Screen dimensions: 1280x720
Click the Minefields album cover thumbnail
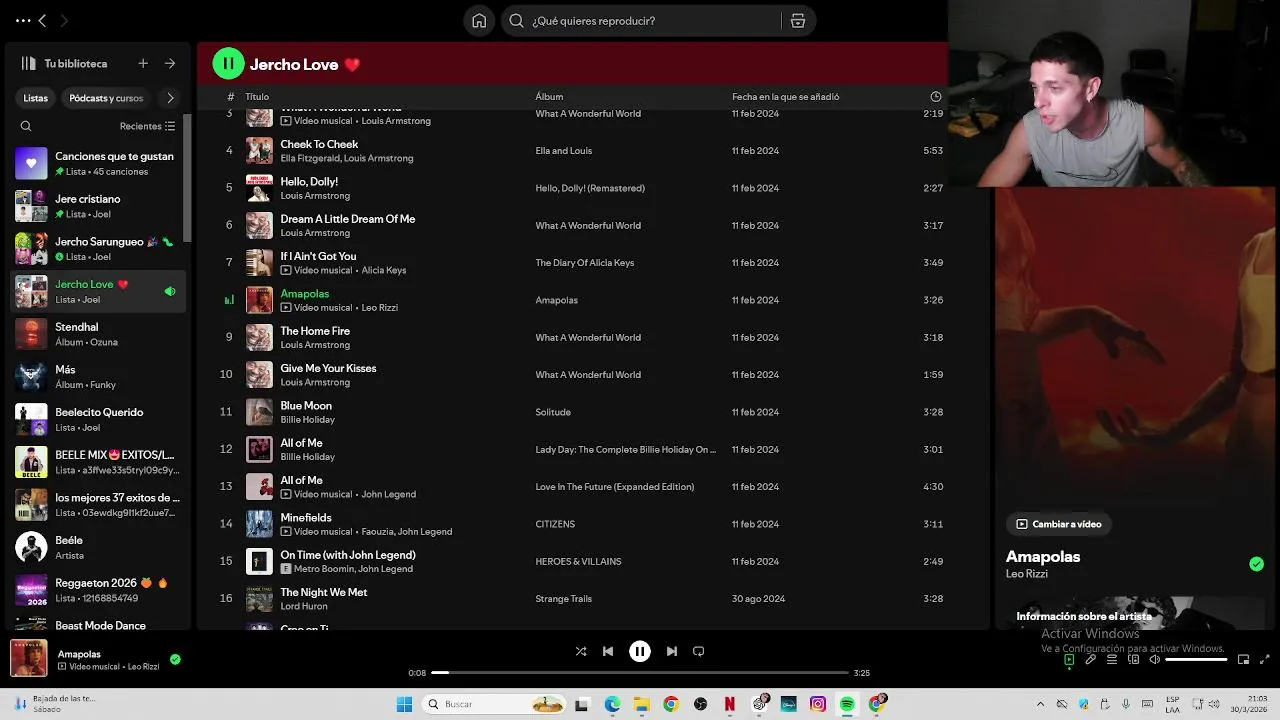(x=259, y=524)
